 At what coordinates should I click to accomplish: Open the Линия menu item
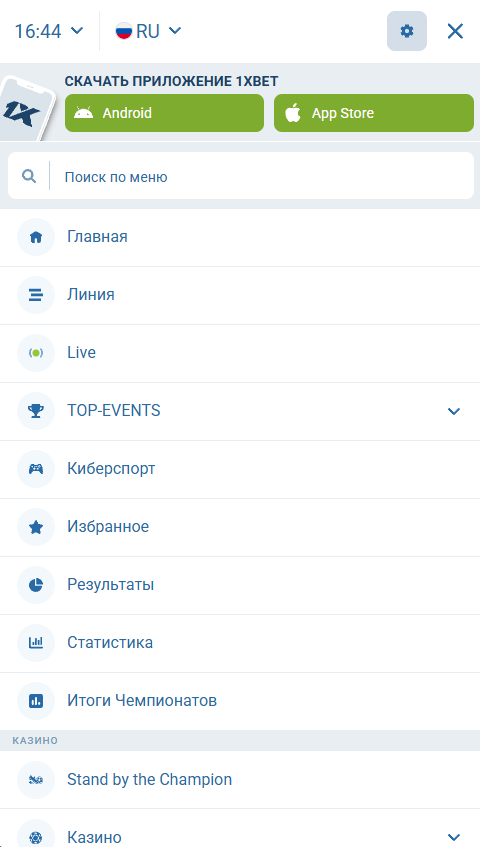tap(240, 295)
